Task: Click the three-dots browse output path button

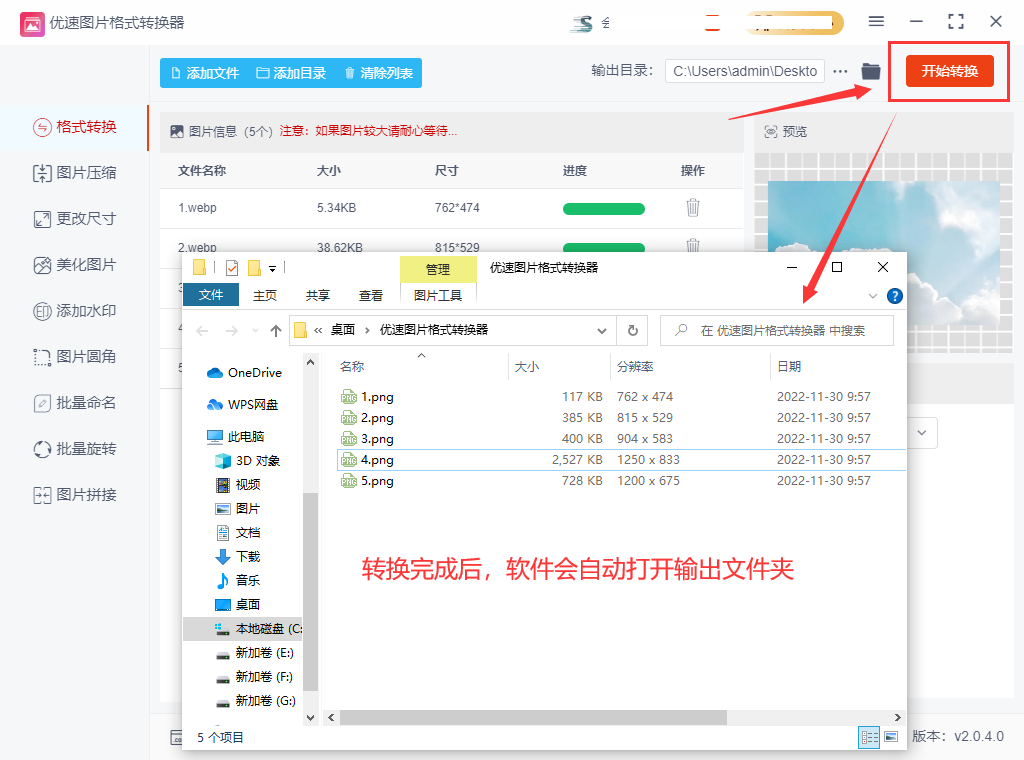Action: 840,71
